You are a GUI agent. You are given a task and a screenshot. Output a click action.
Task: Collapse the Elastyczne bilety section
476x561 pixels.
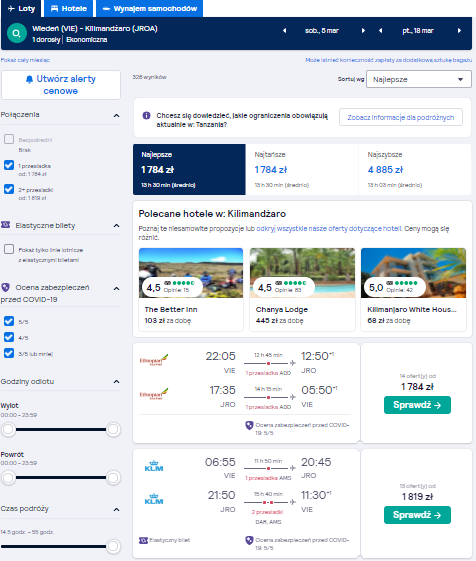(x=116, y=225)
